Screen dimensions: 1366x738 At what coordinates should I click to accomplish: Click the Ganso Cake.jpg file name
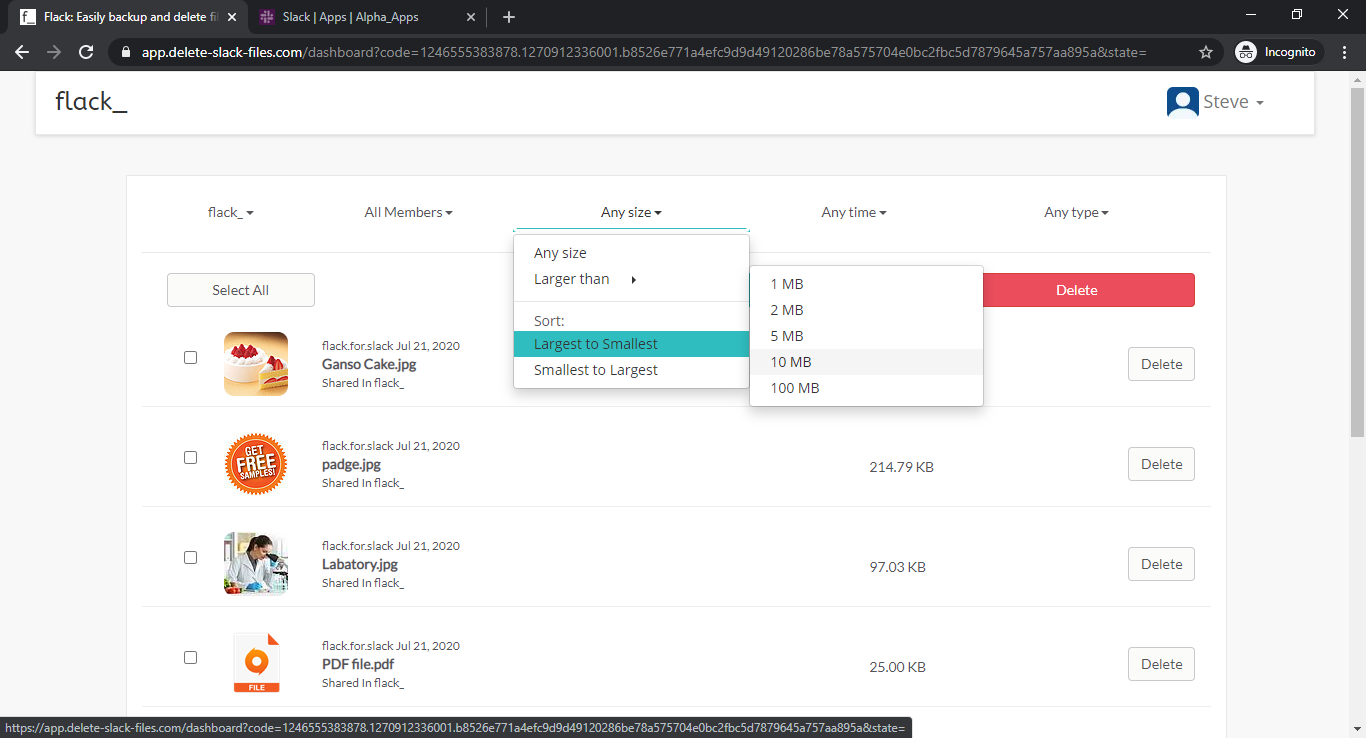click(x=369, y=364)
